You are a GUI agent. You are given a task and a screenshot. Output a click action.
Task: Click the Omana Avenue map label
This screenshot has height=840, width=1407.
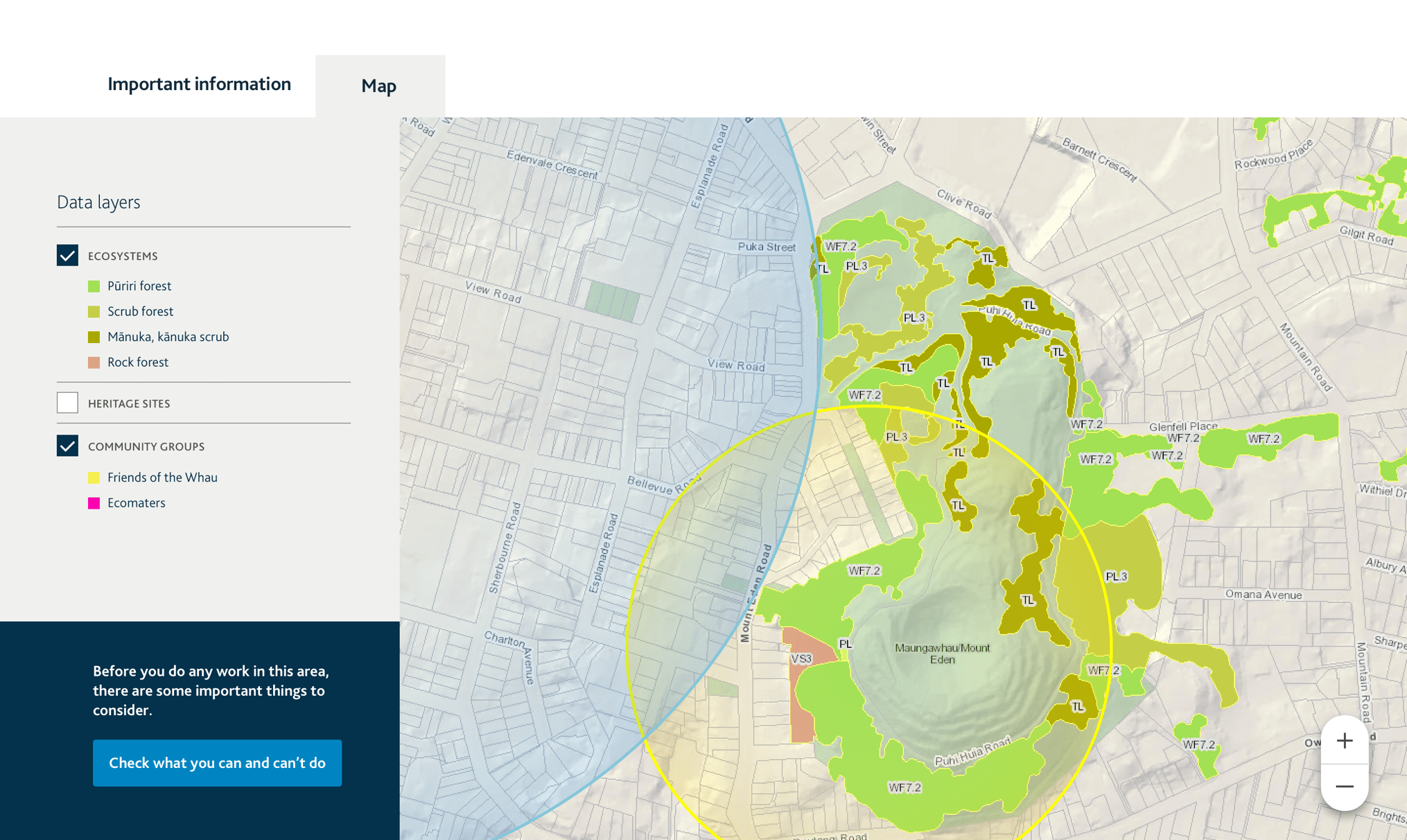[x=1264, y=595]
